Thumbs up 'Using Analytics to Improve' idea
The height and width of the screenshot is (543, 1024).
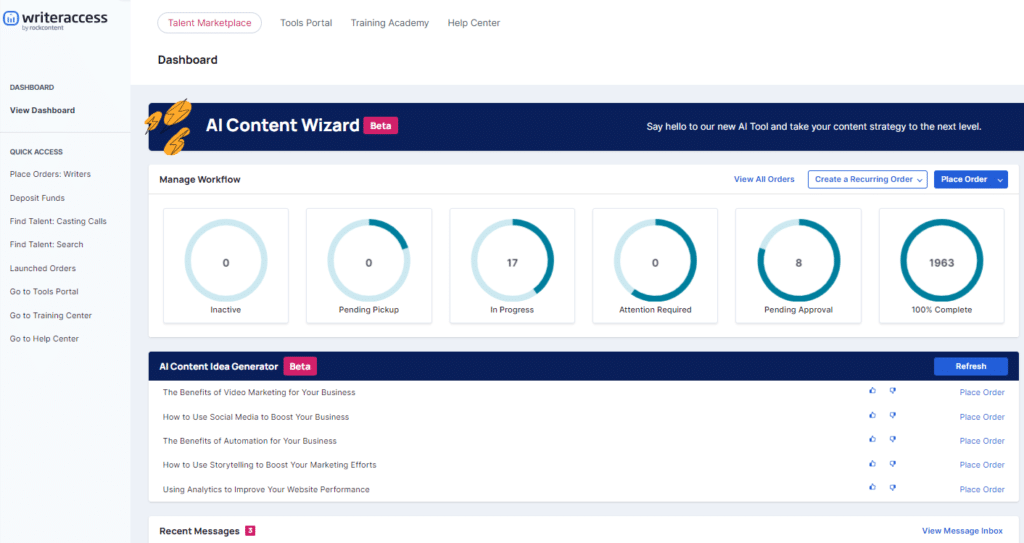tap(872, 487)
